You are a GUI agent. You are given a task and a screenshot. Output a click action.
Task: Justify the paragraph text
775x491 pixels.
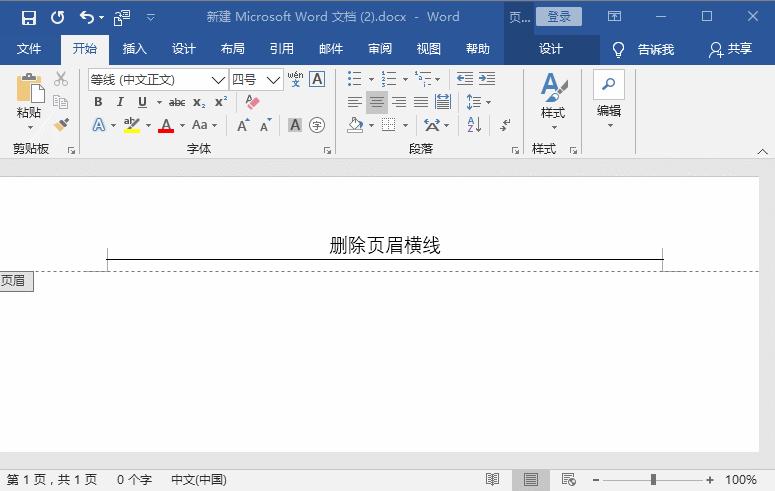pos(421,102)
